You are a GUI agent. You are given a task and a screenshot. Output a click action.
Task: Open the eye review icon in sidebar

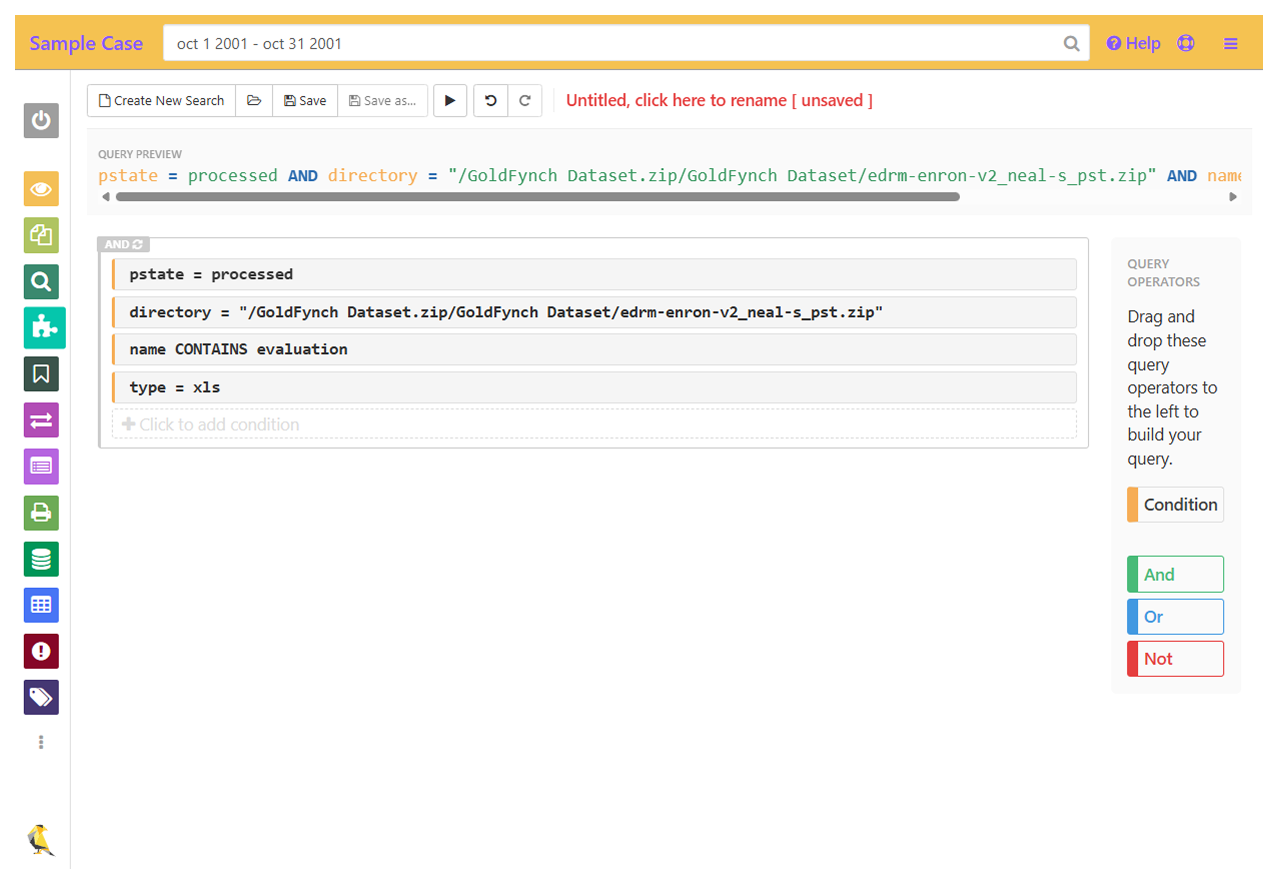(41, 189)
